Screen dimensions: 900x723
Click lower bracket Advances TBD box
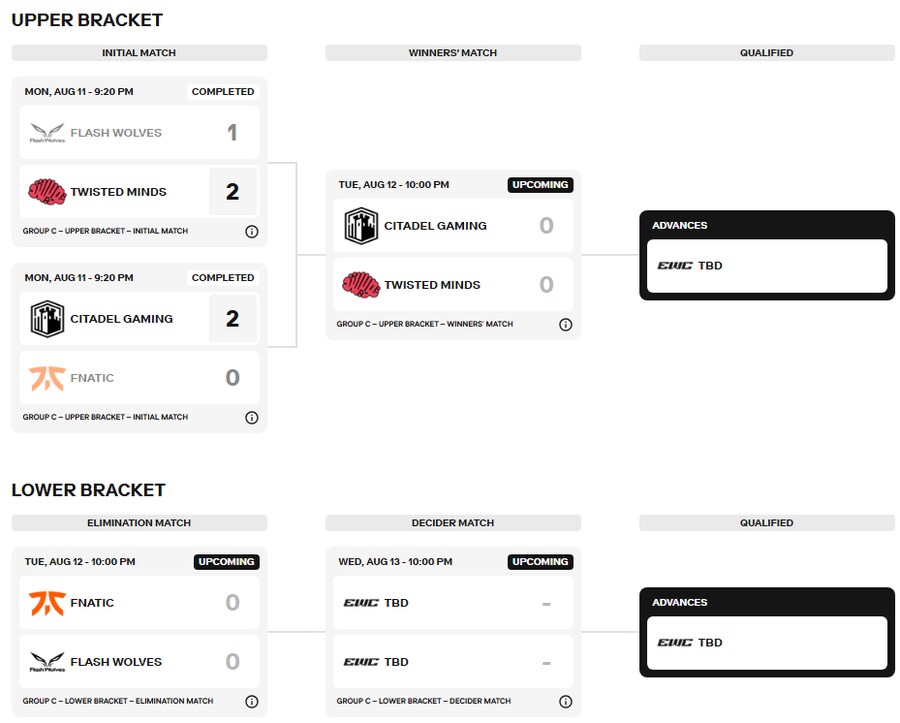coord(767,643)
